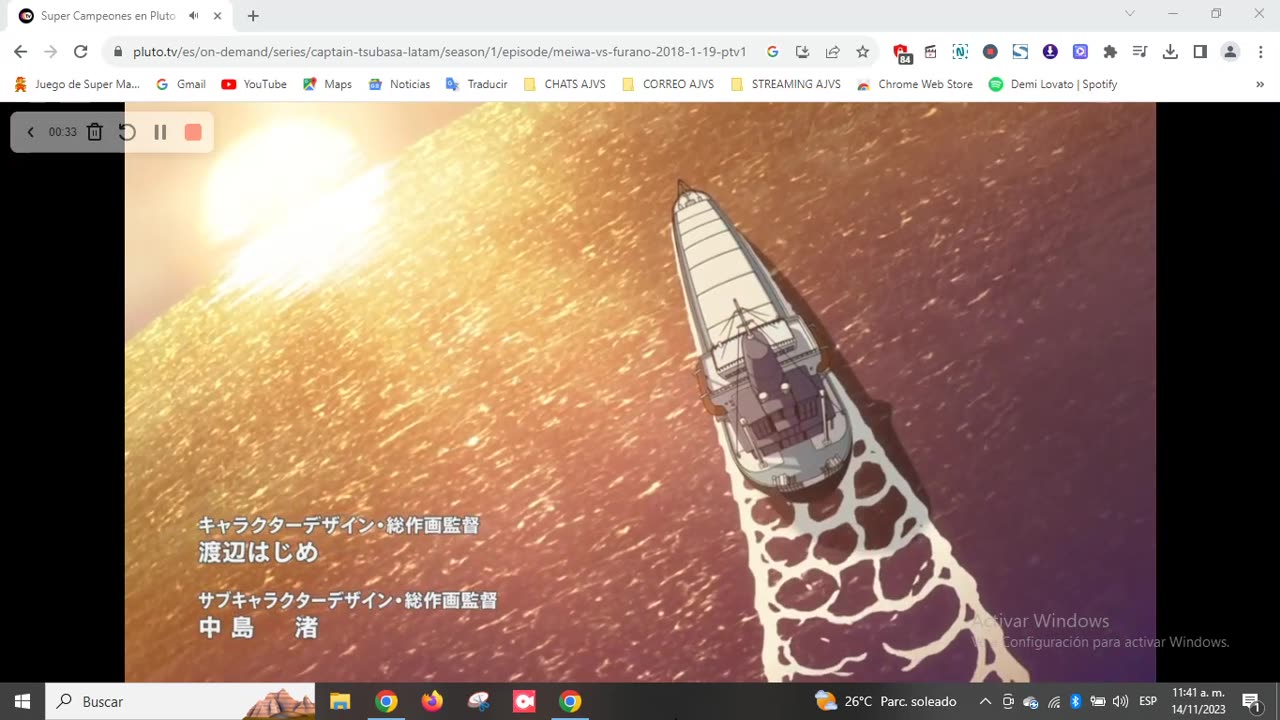Open the YouTube bookmark

tap(254, 85)
